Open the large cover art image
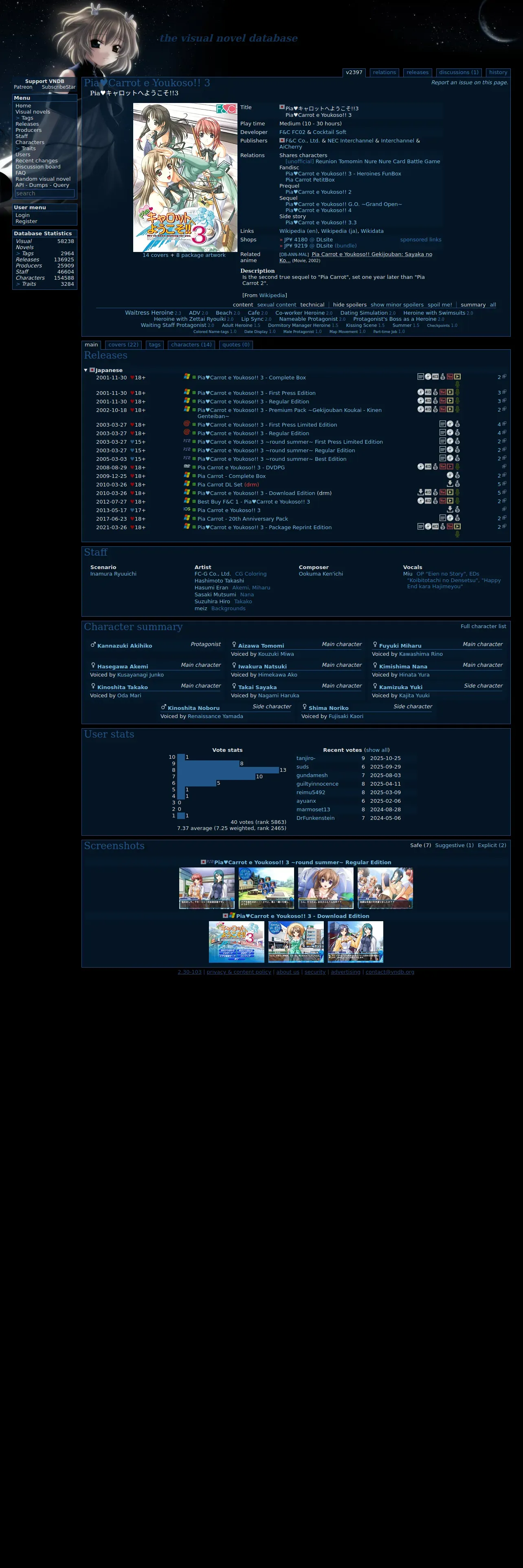 point(185,177)
